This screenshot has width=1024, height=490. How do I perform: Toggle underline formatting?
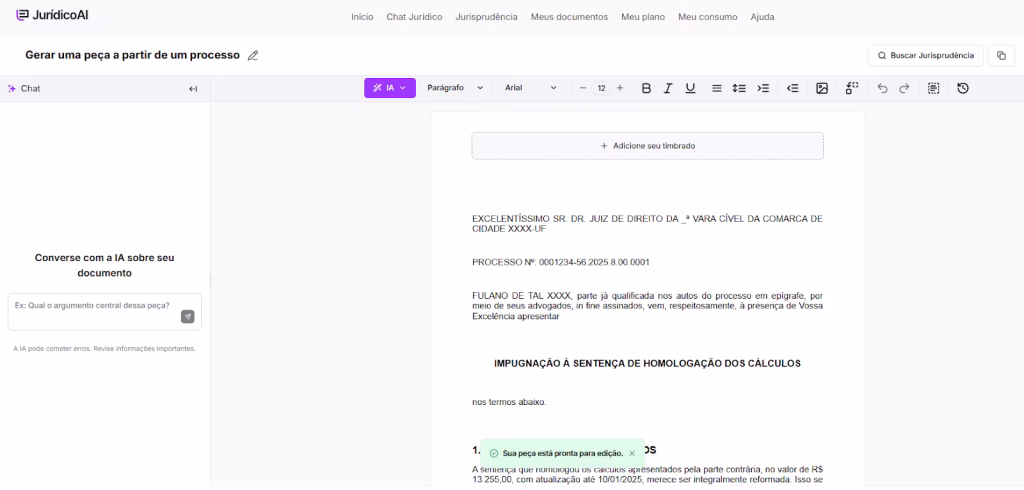pos(690,88)
